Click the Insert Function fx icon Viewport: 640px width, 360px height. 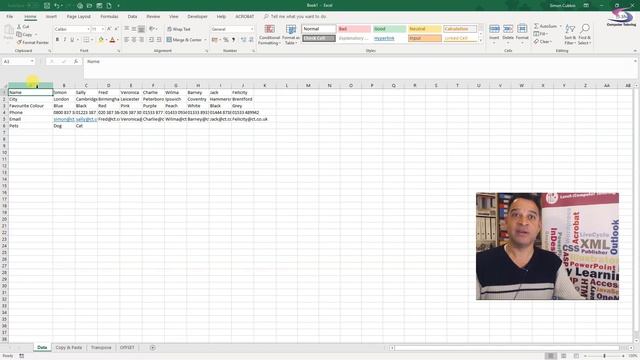click(76, 61)
